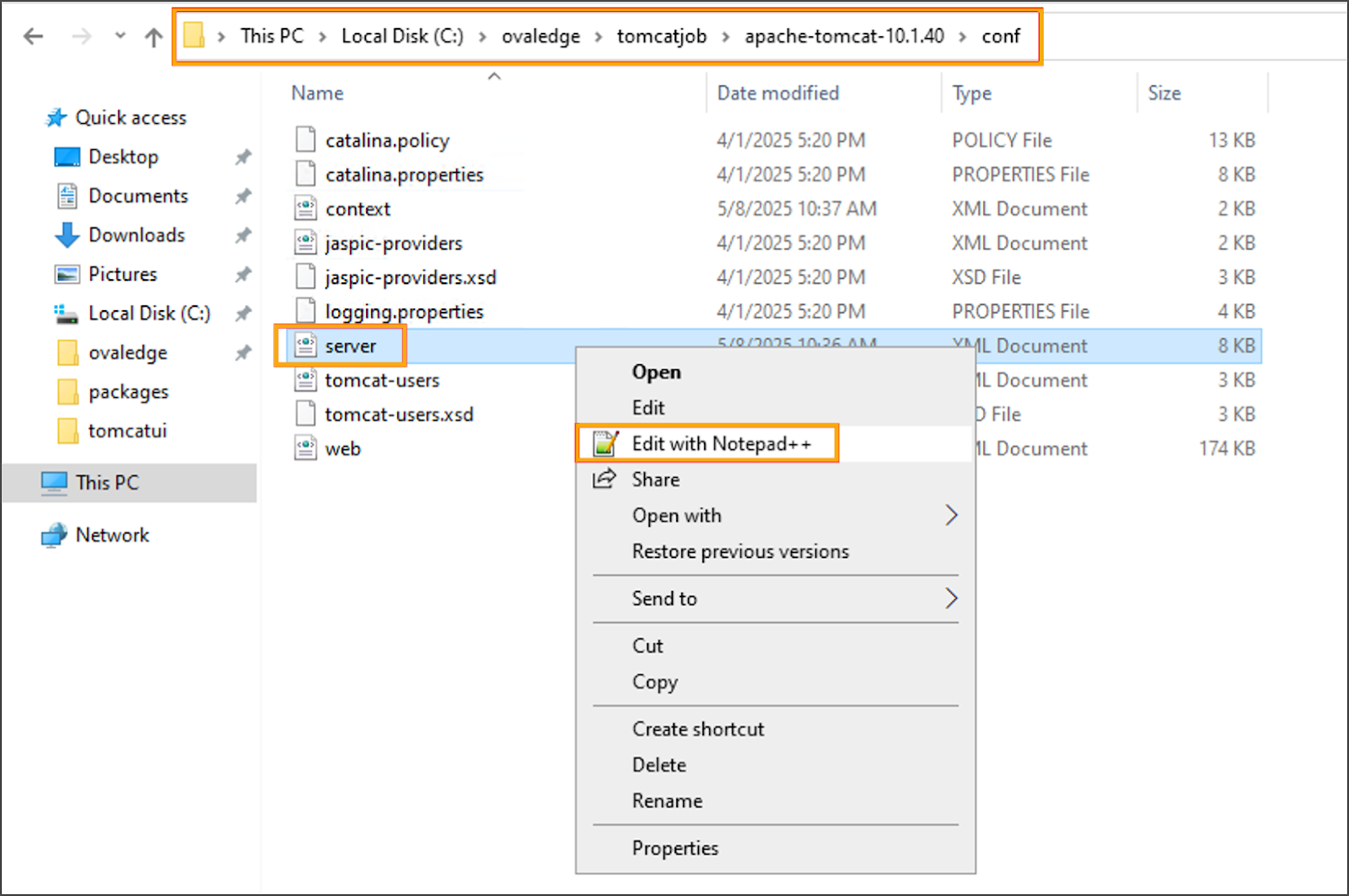Click the Share icon in context menu

click(604, 480)
